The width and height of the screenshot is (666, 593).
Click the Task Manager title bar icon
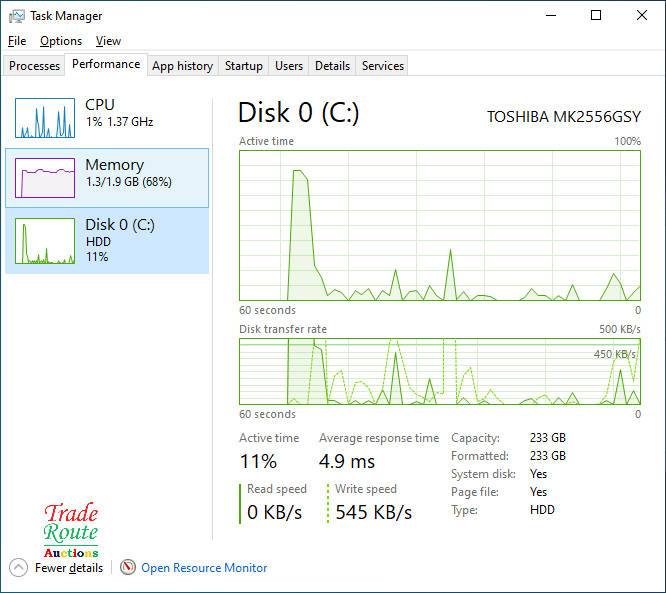pyautogui.click(x=17, y=16)
